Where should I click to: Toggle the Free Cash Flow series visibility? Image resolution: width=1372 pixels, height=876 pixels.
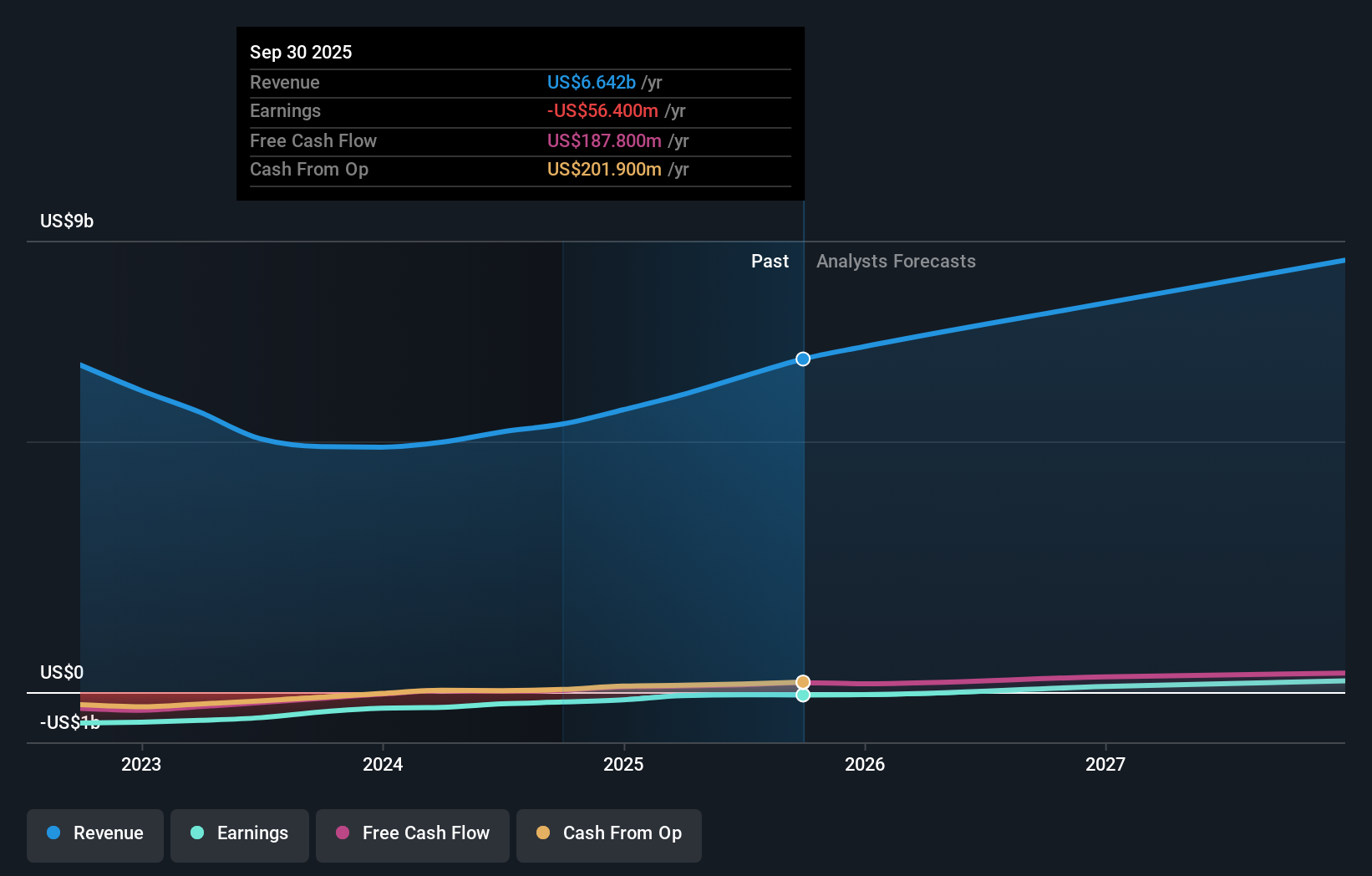(x=412, y=833)
